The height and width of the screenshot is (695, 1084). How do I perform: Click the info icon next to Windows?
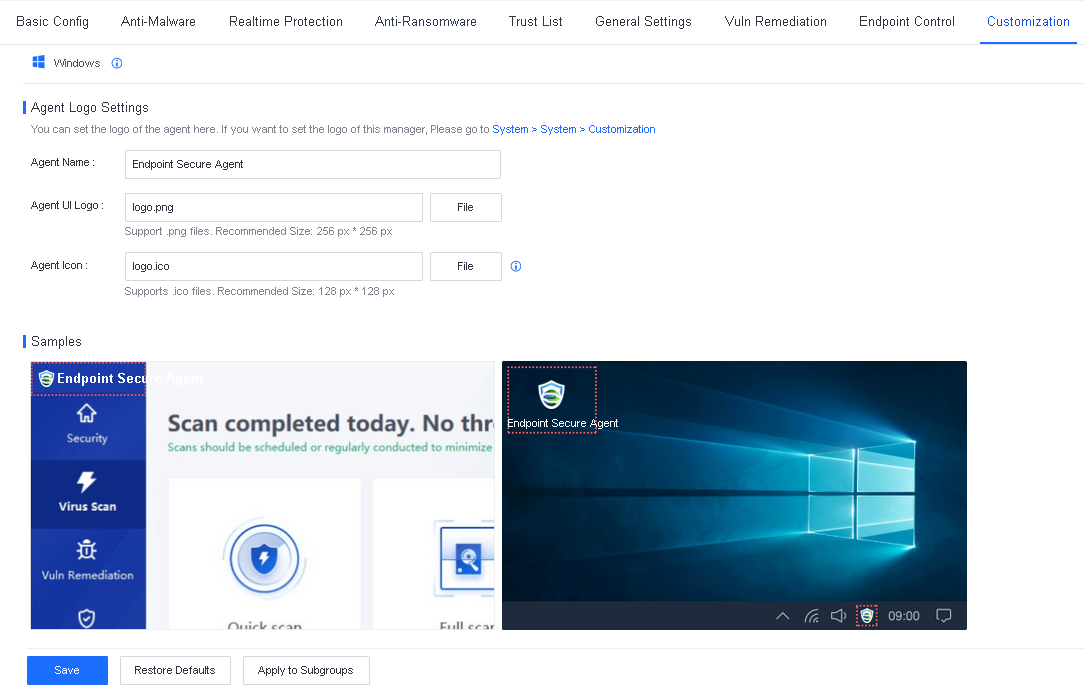(x=117, y=63)
